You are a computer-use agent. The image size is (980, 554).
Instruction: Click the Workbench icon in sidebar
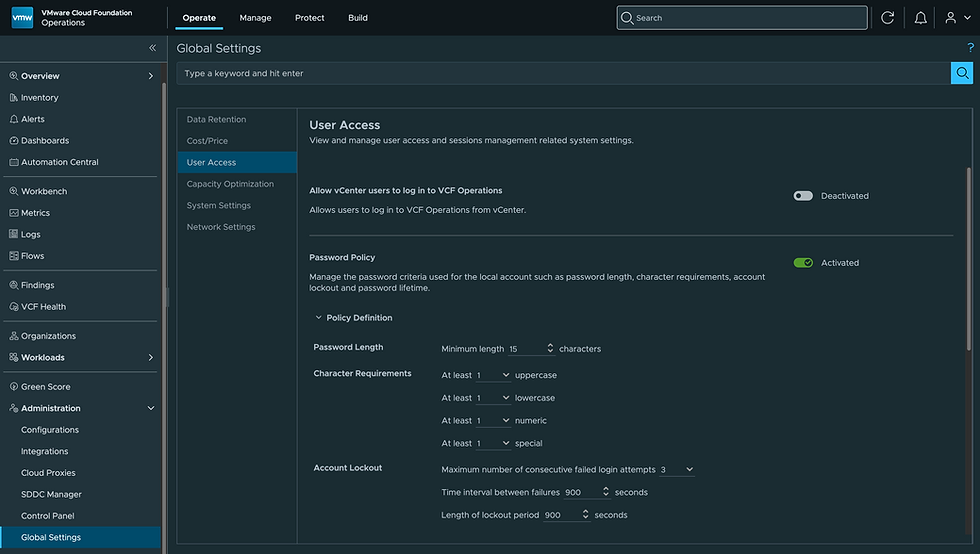(x=14, y=191)
